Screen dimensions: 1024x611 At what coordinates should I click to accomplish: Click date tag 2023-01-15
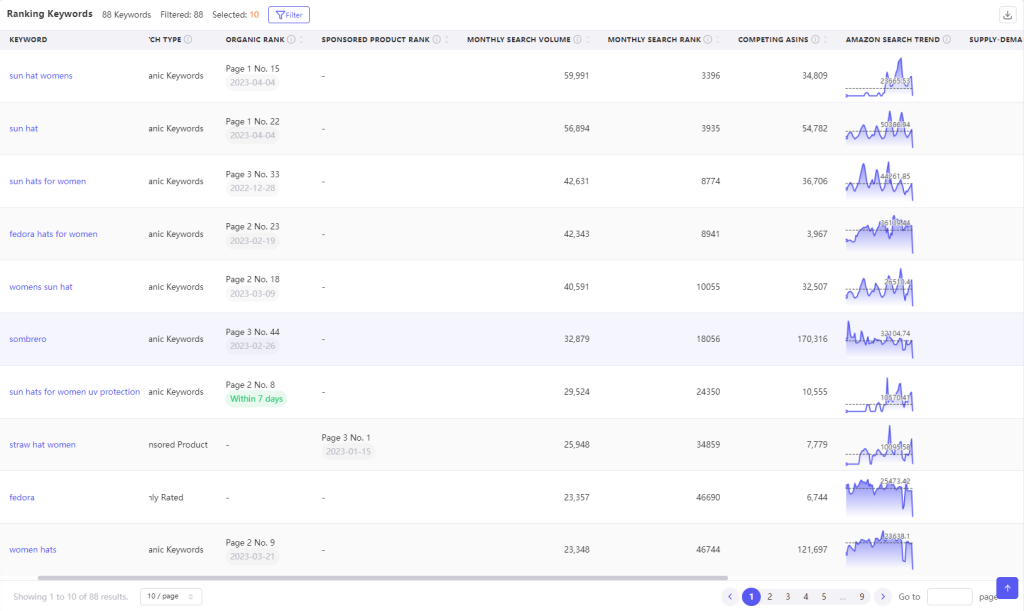click(x=348, y=452)
